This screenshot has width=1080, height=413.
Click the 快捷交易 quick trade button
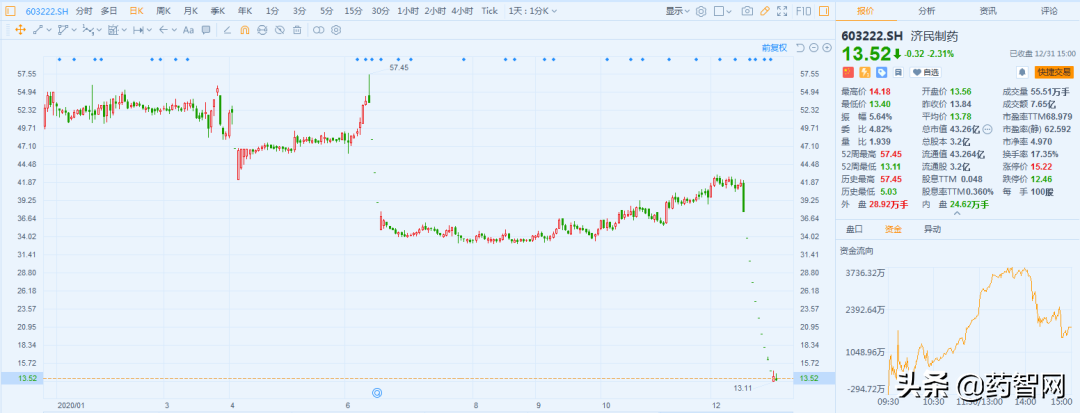coord(1054,72)
